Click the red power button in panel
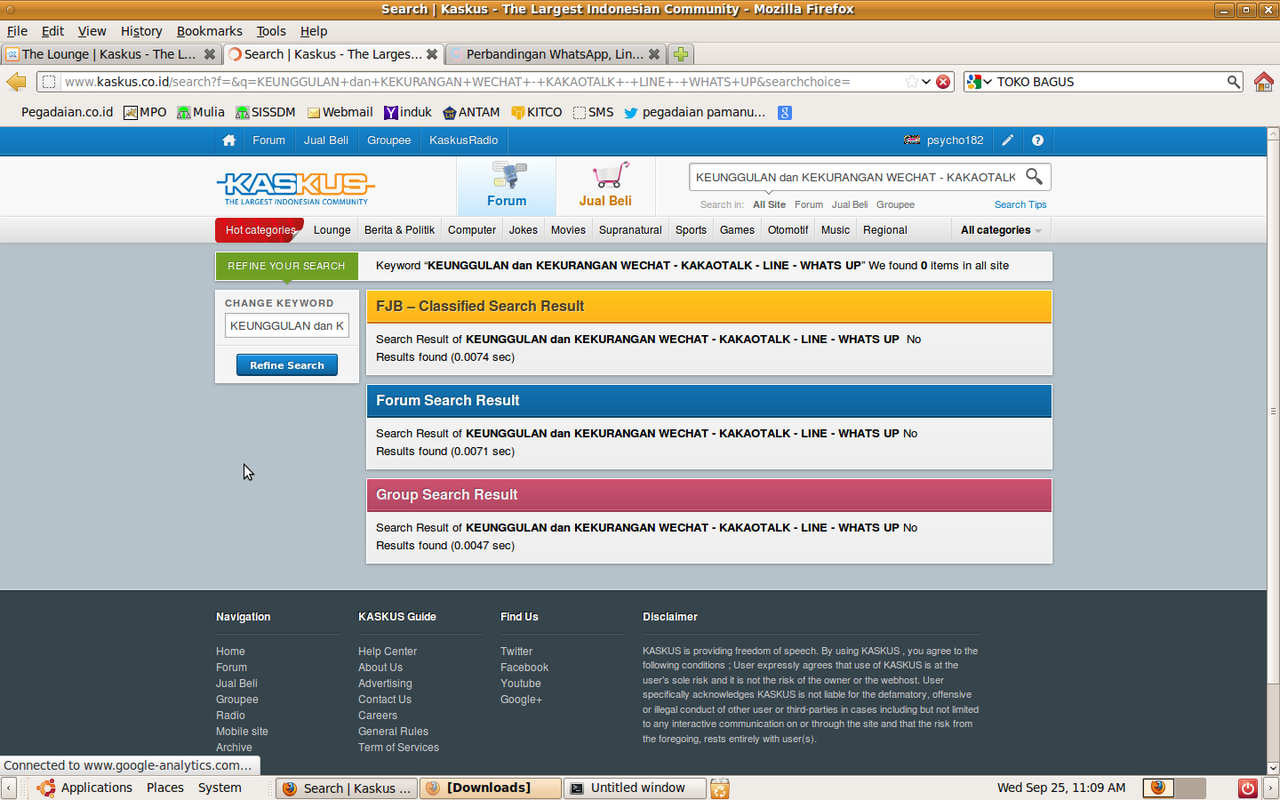 (x=1247, y=788)
